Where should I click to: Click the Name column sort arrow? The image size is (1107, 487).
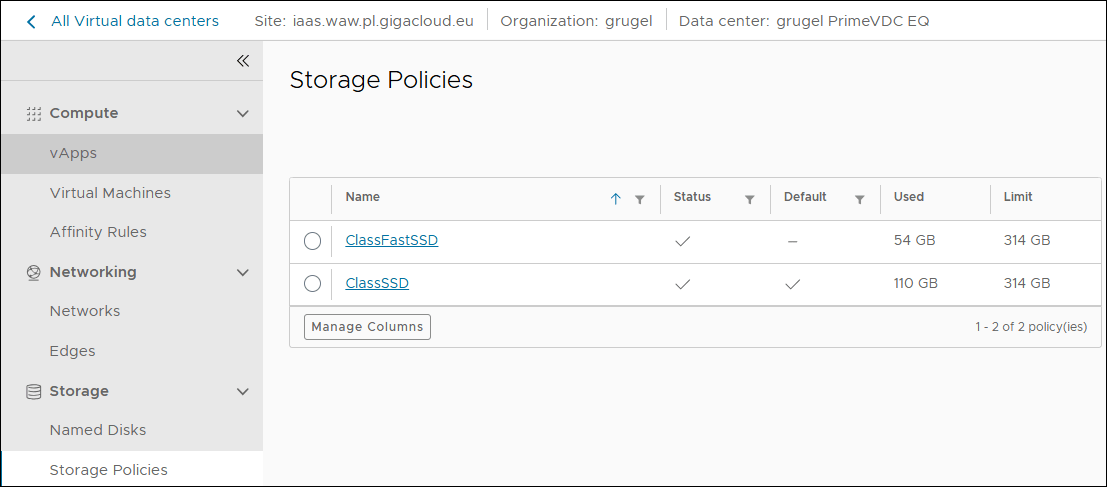(x=615, y=199)
